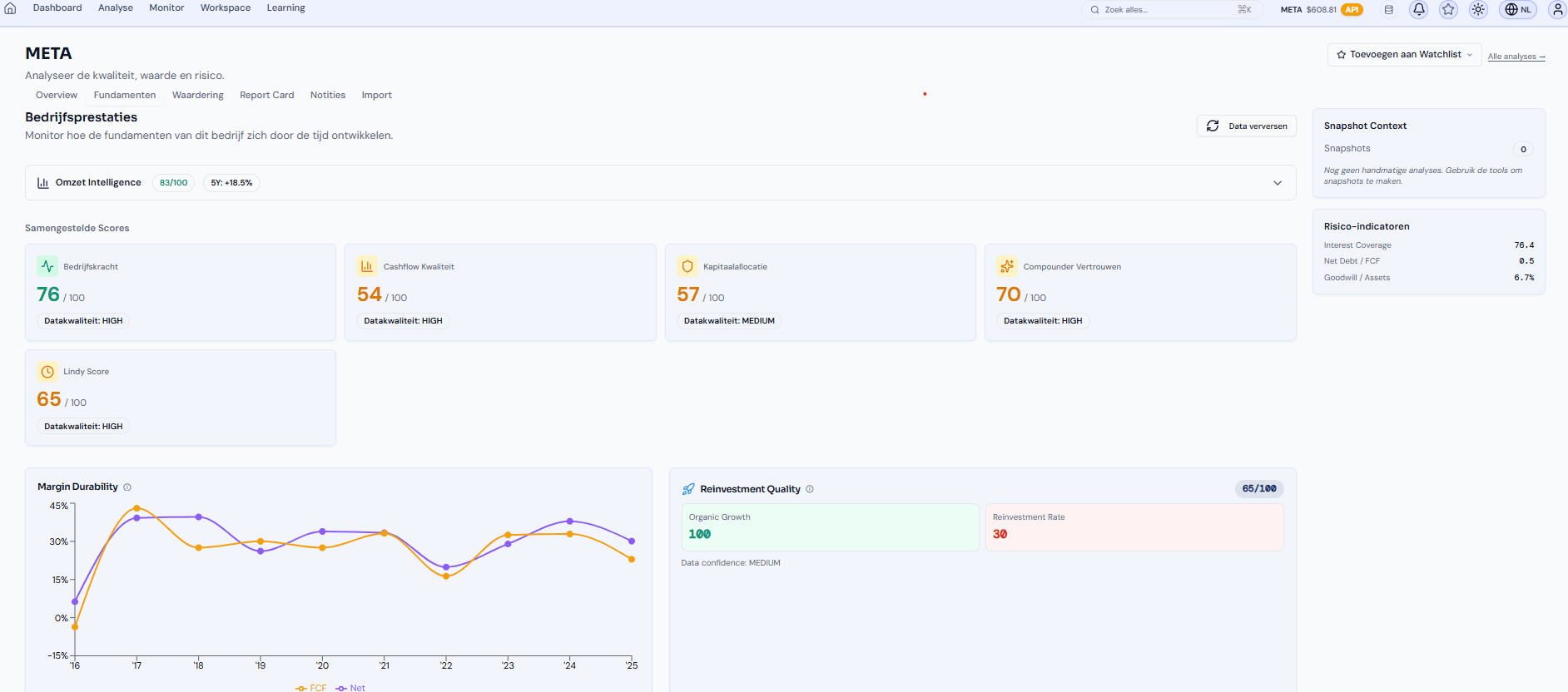Screen dimensions: 1568x692
Task: Toggle FCF series in chart legend
Action: click(x=311, y=688)
